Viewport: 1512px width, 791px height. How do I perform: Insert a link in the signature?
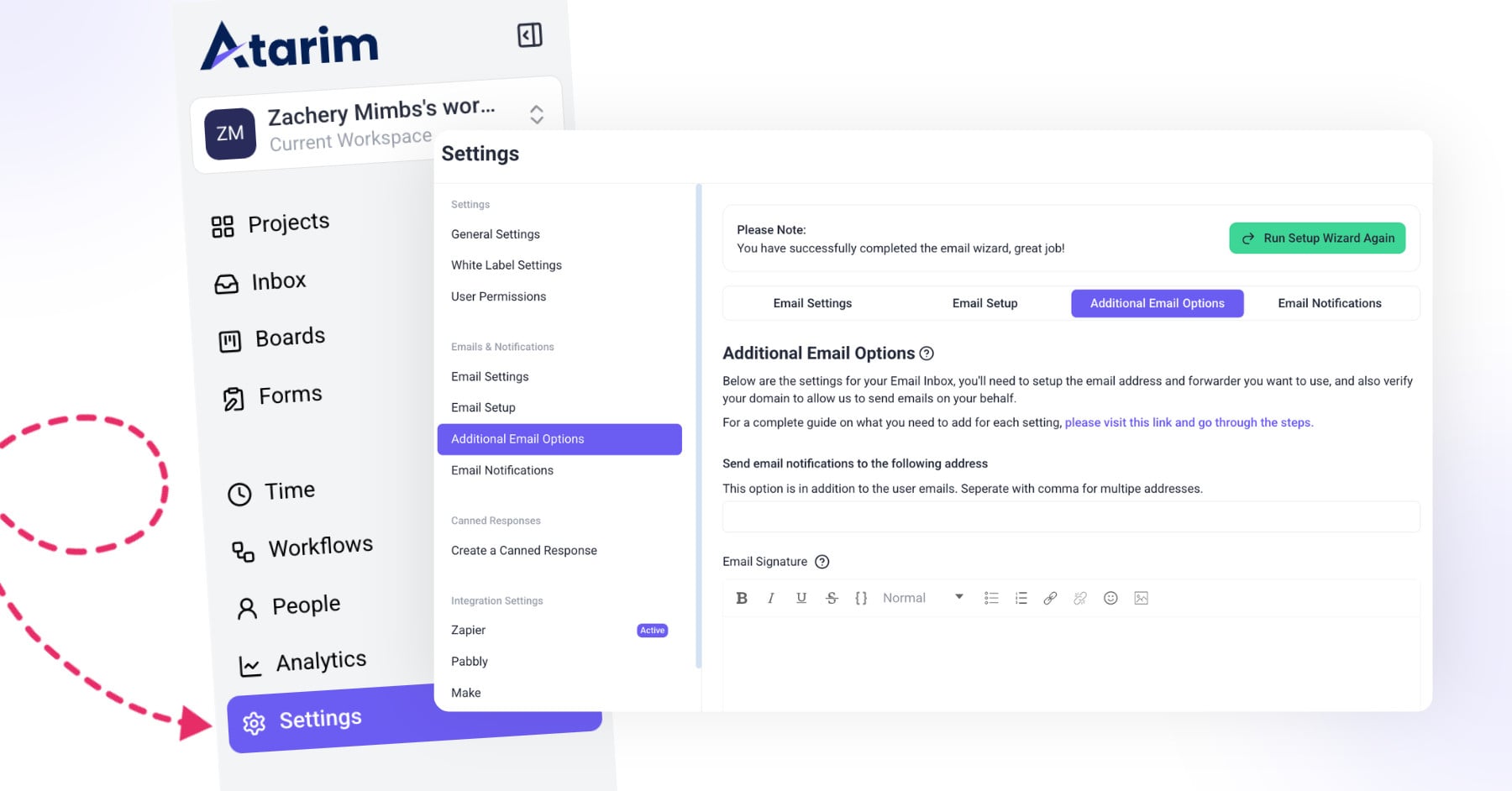(1050, 598)
